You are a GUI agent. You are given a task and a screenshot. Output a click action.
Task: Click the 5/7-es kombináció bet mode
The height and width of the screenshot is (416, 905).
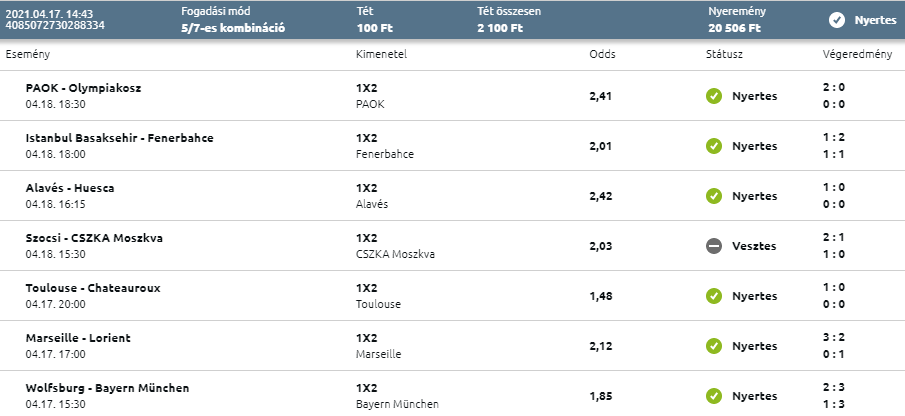(x=233, y=28)
